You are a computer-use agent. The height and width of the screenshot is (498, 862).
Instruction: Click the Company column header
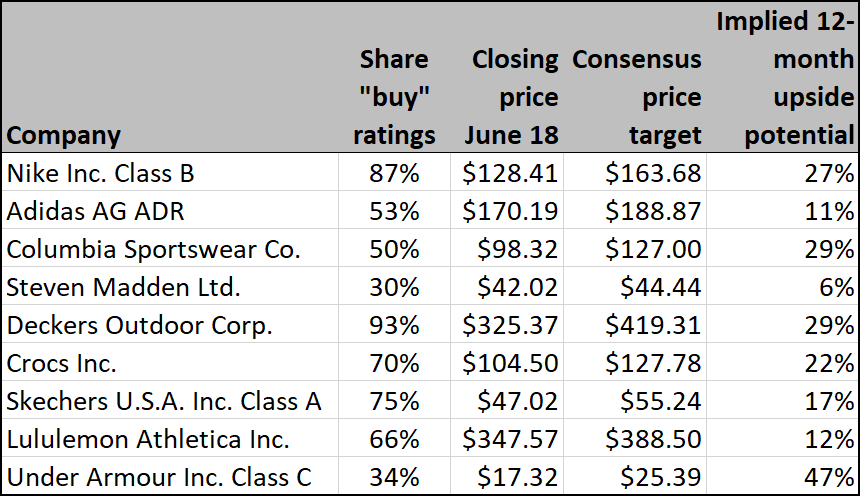64,135
